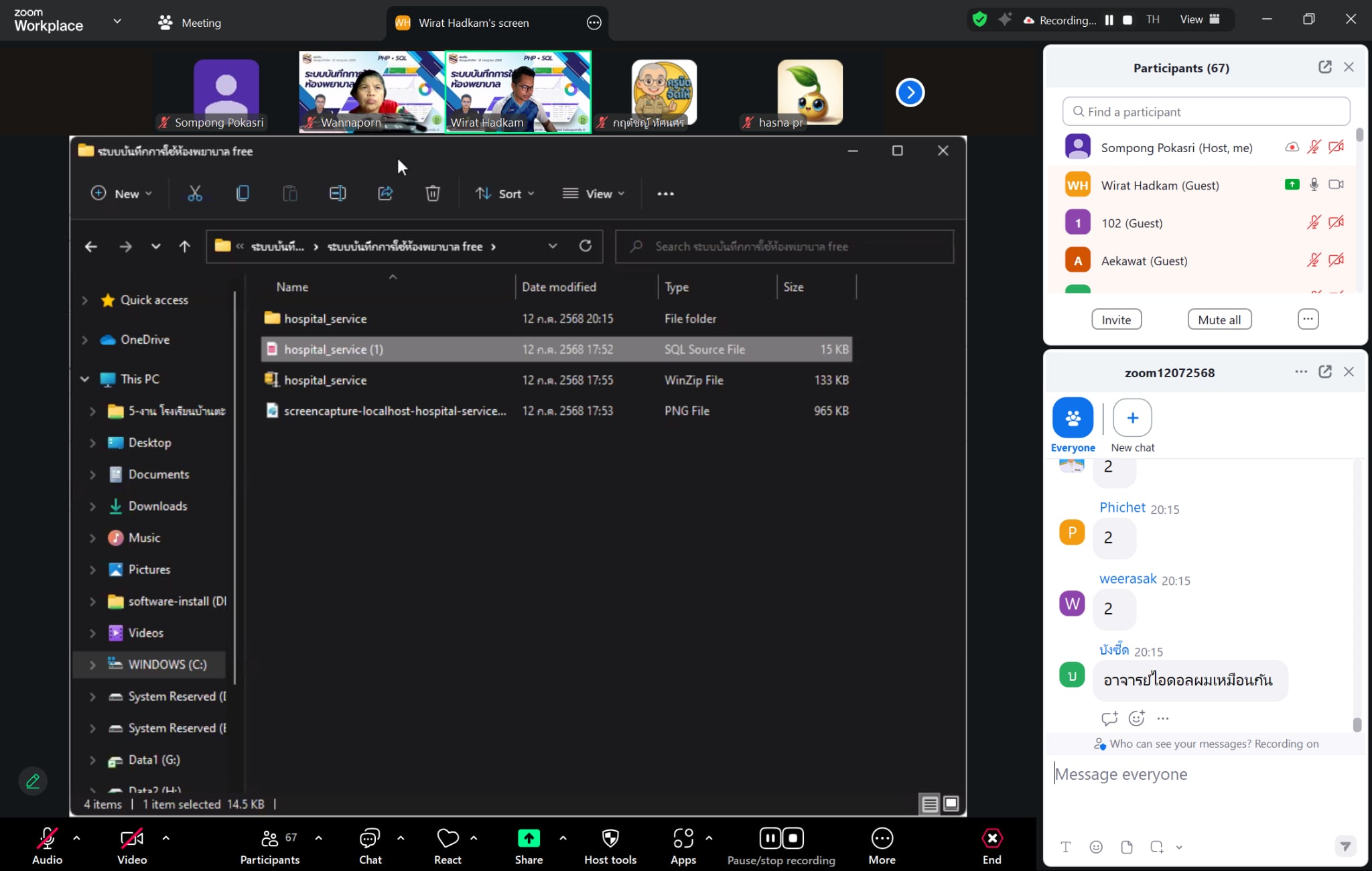
Task: Expand the Audio options arrow
Action: point(76,837)
